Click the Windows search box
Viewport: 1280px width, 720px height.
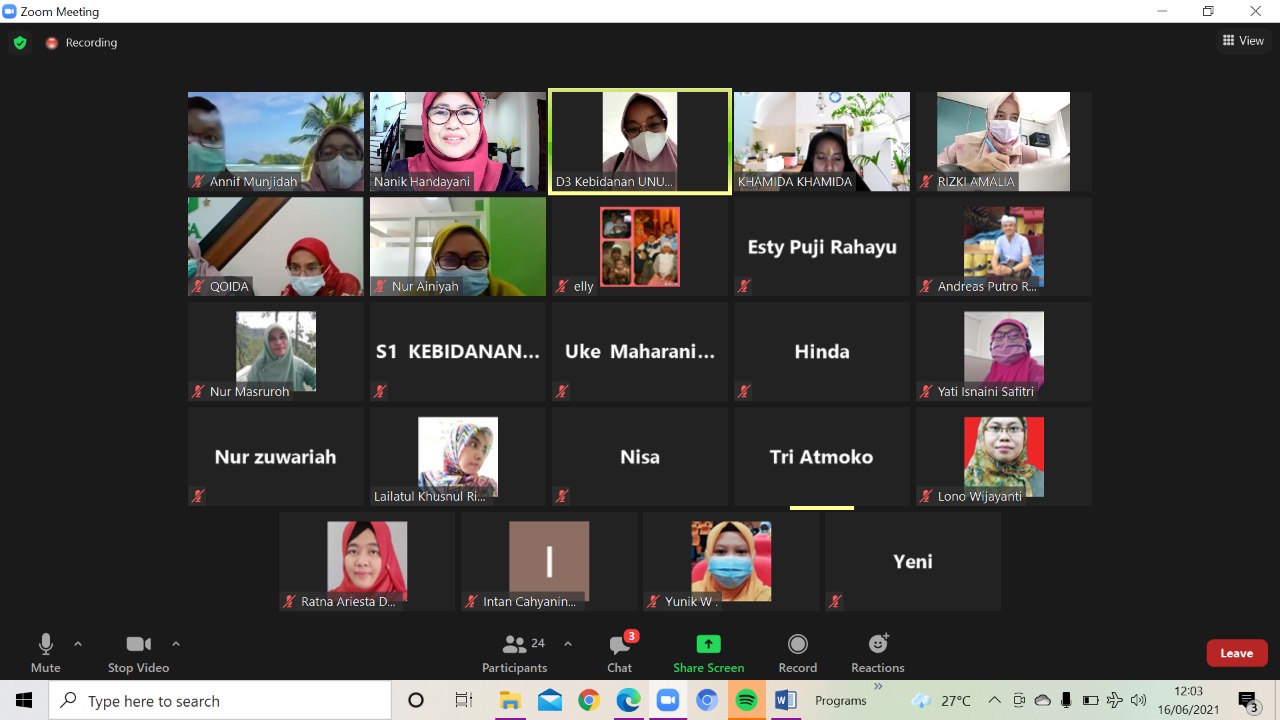click(220, 701)
